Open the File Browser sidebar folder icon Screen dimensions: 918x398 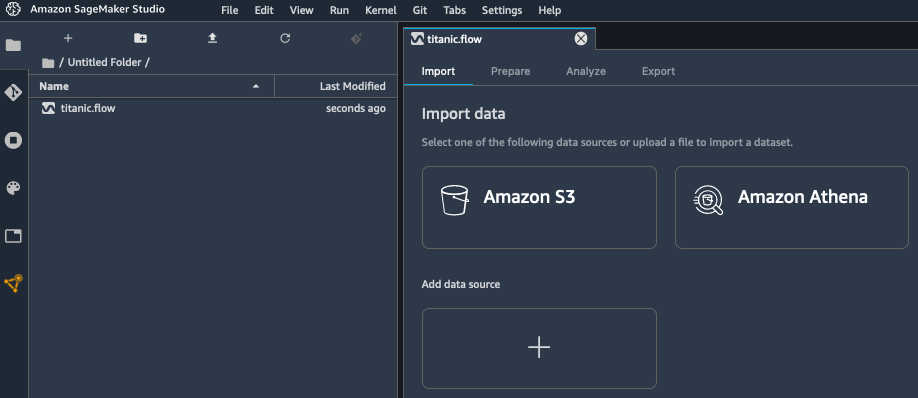pos(13,45)
